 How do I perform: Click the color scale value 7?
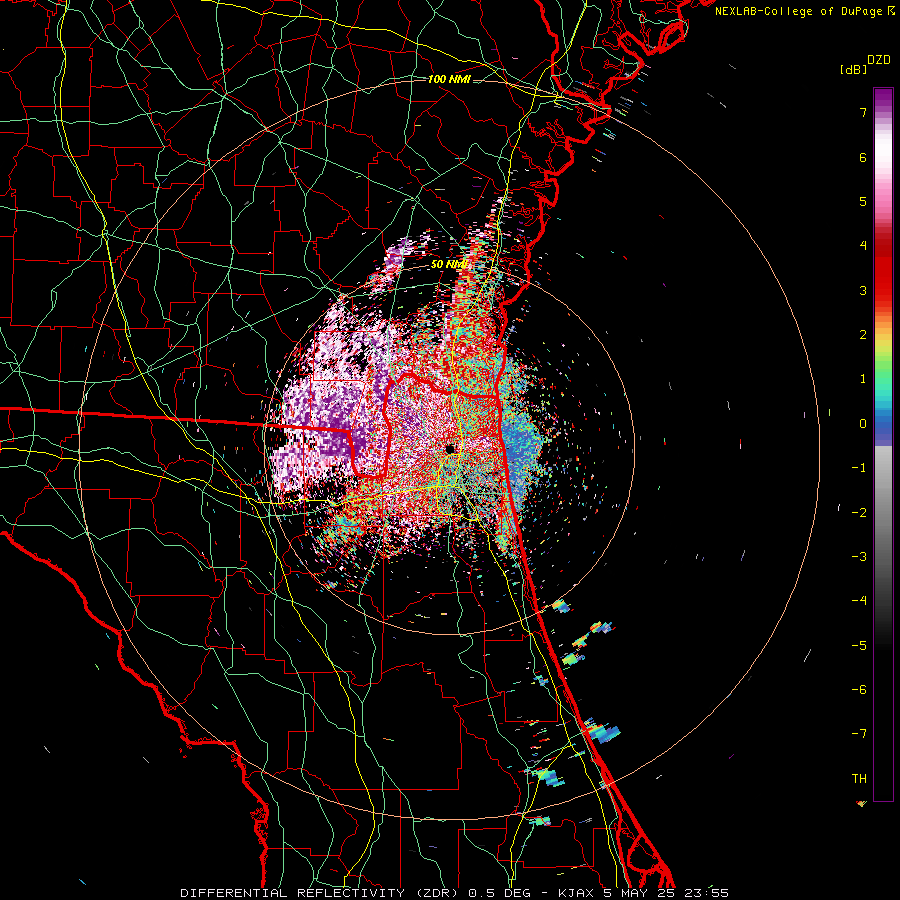point(863,112)
